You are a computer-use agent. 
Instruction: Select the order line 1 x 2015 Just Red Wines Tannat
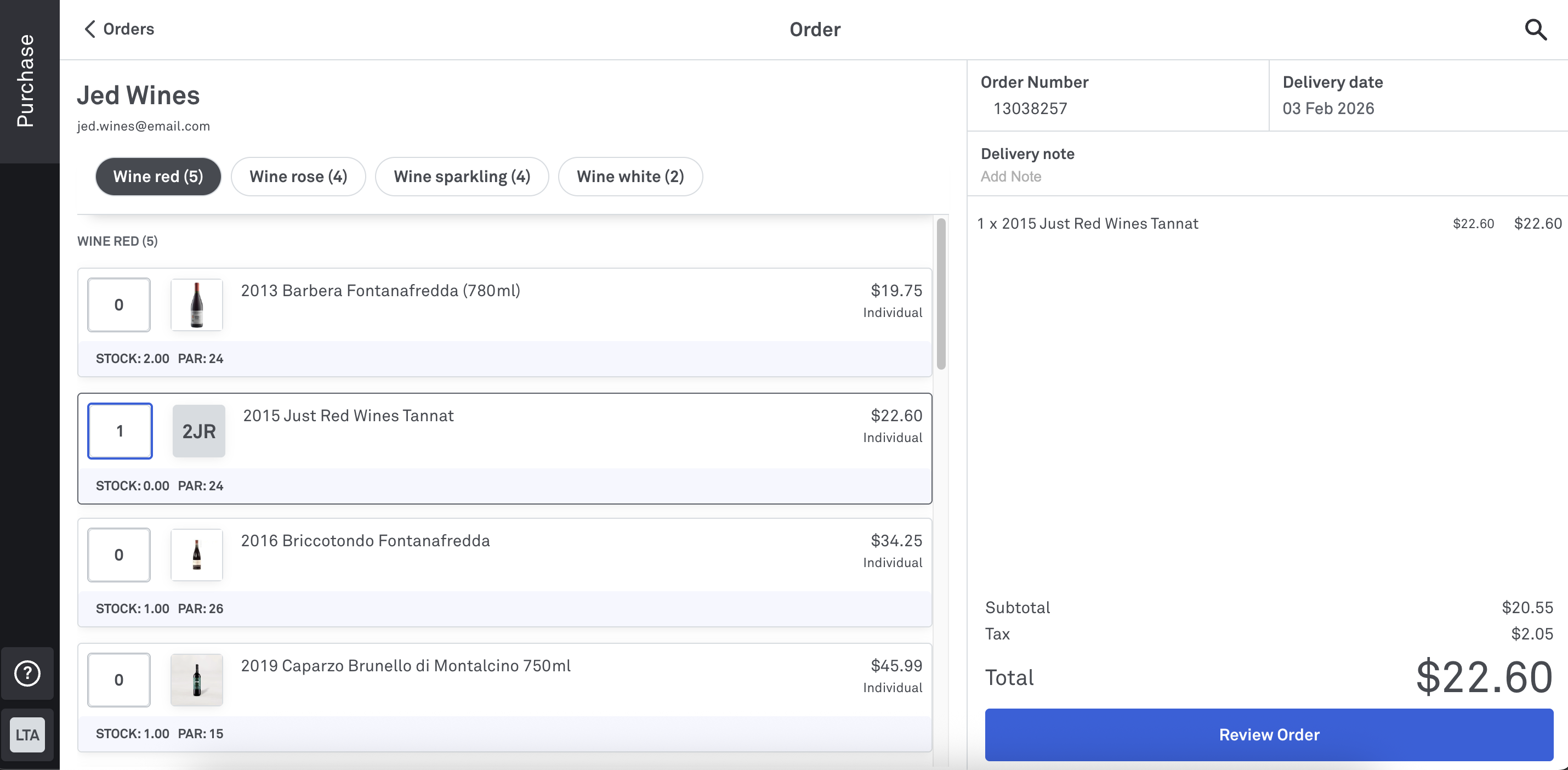(1269, 223)
